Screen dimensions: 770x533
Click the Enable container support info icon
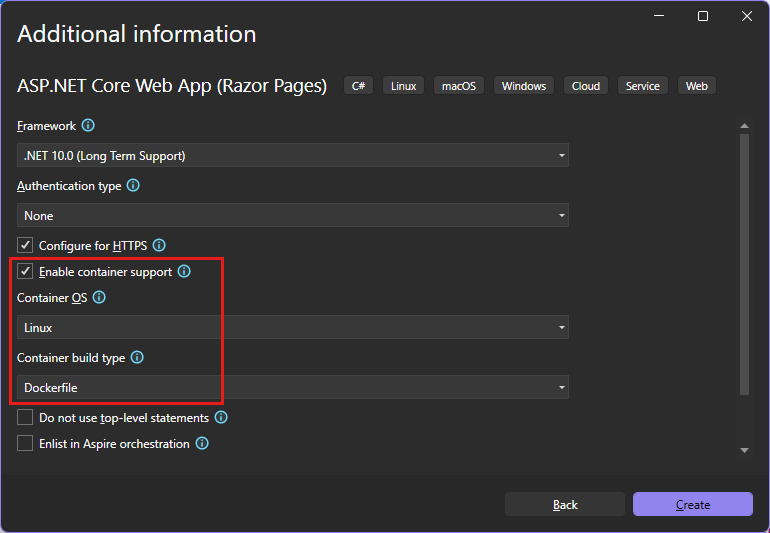pyautogui.click(x=184, y=271)
